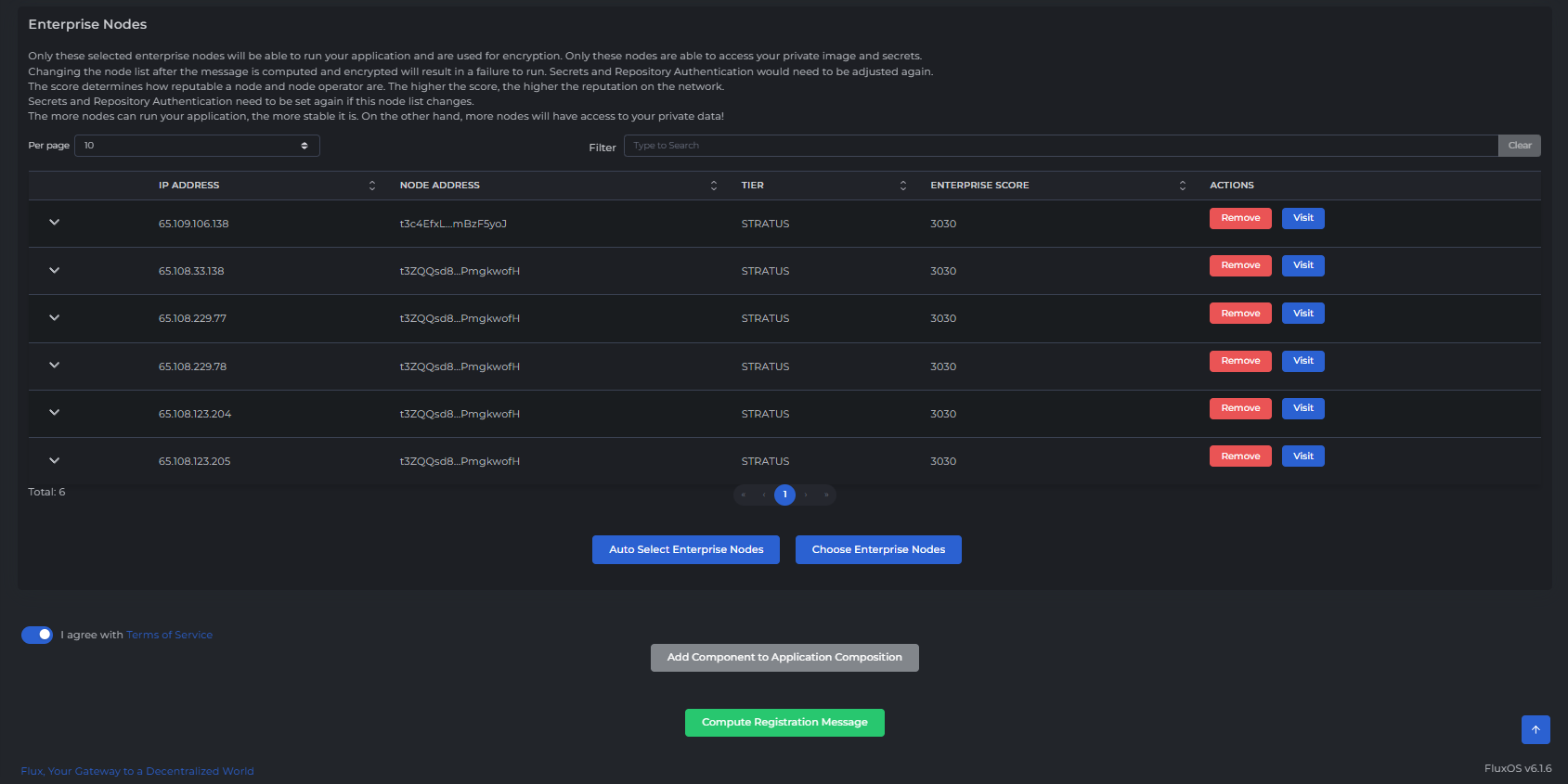
Task: Click Compute Registration Message button
Action: tap(784, 722)
